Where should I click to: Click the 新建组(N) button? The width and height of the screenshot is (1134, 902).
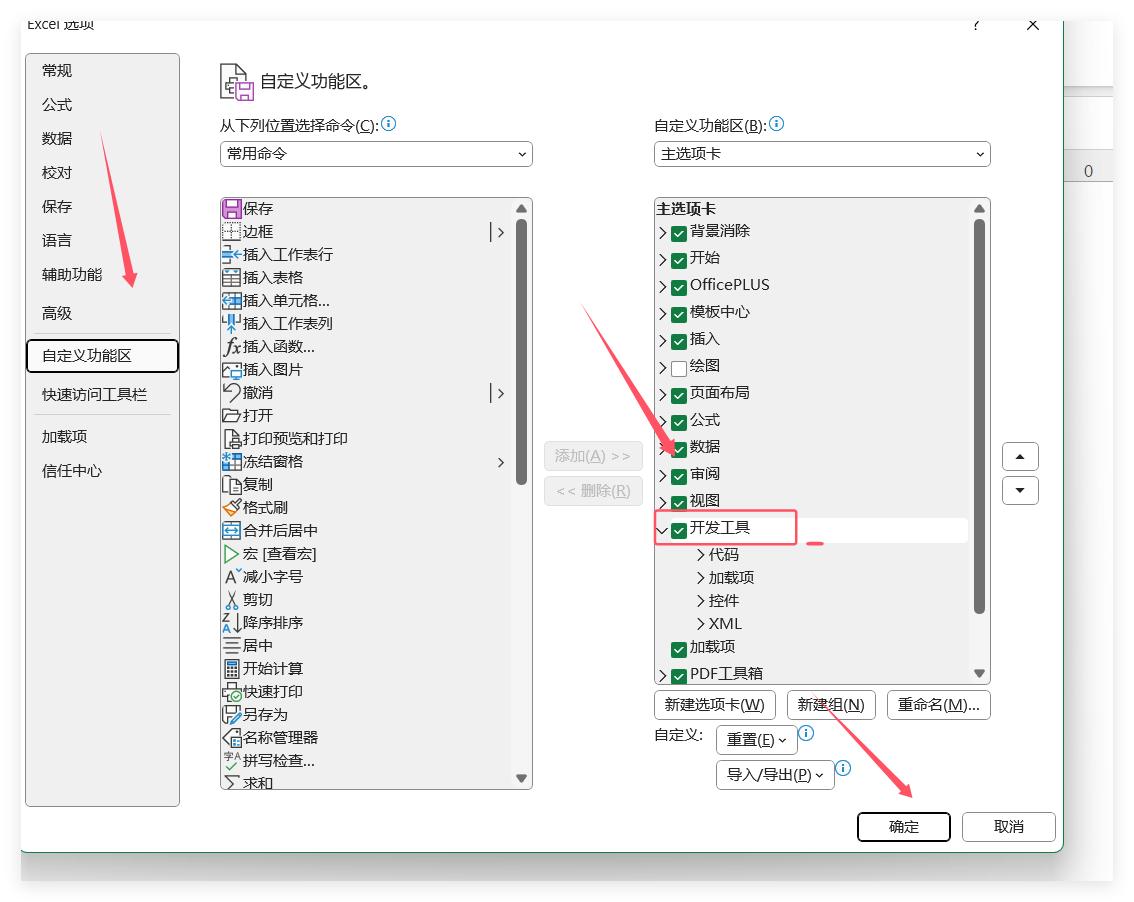click(x=831, y=705)
